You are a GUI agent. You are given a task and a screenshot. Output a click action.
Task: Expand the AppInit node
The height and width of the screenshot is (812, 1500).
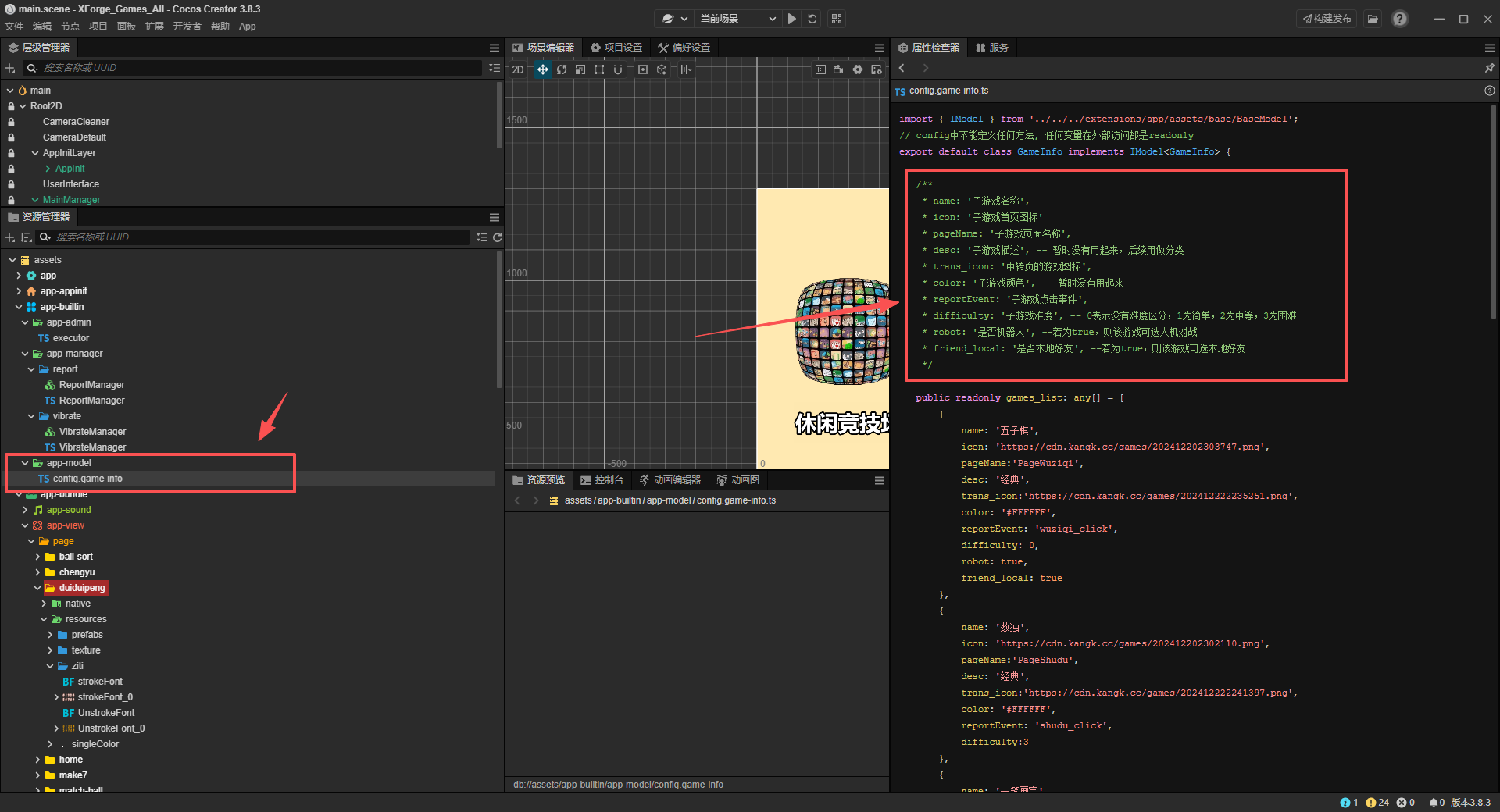[48, 169]
